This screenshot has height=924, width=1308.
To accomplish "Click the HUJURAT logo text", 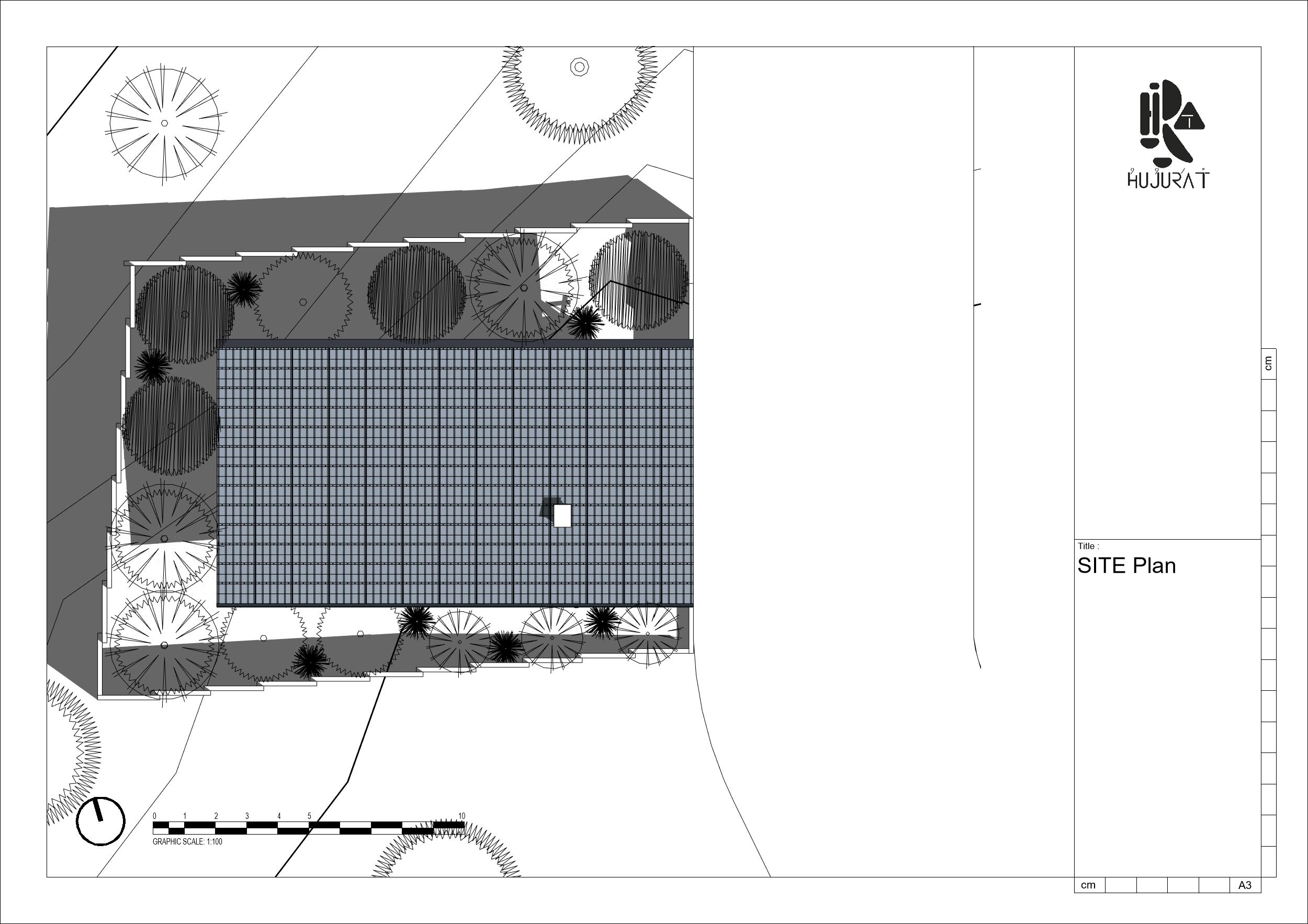I will [1168, 180].
